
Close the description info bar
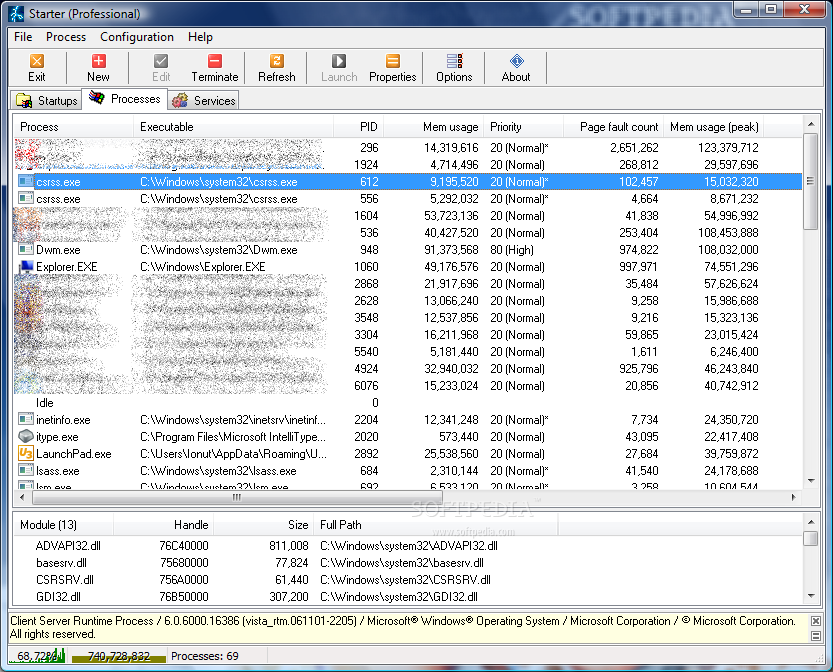[x=815, y=620]
